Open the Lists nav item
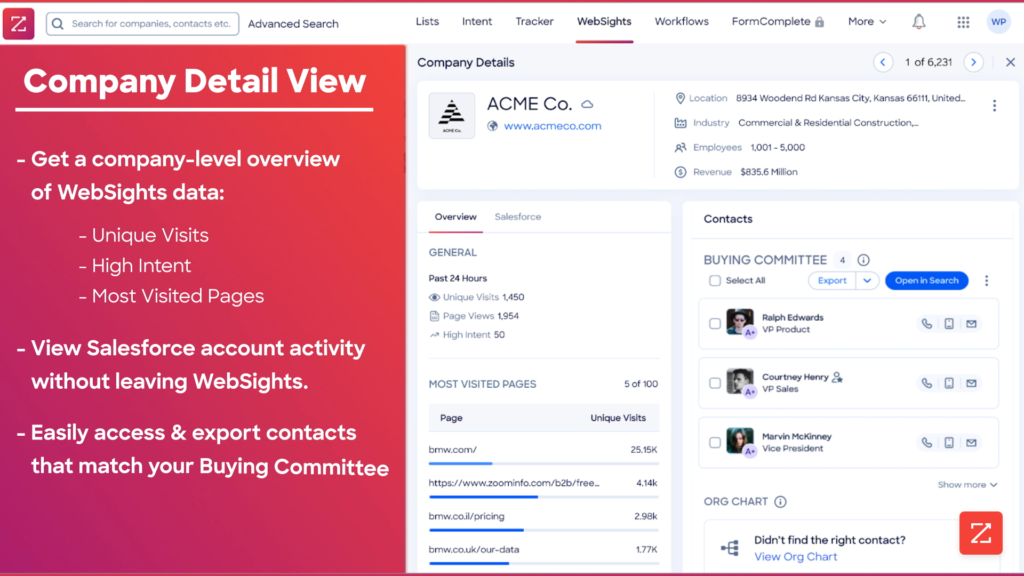Viewport: 1024px width, 576px height. tap(427, 22)
